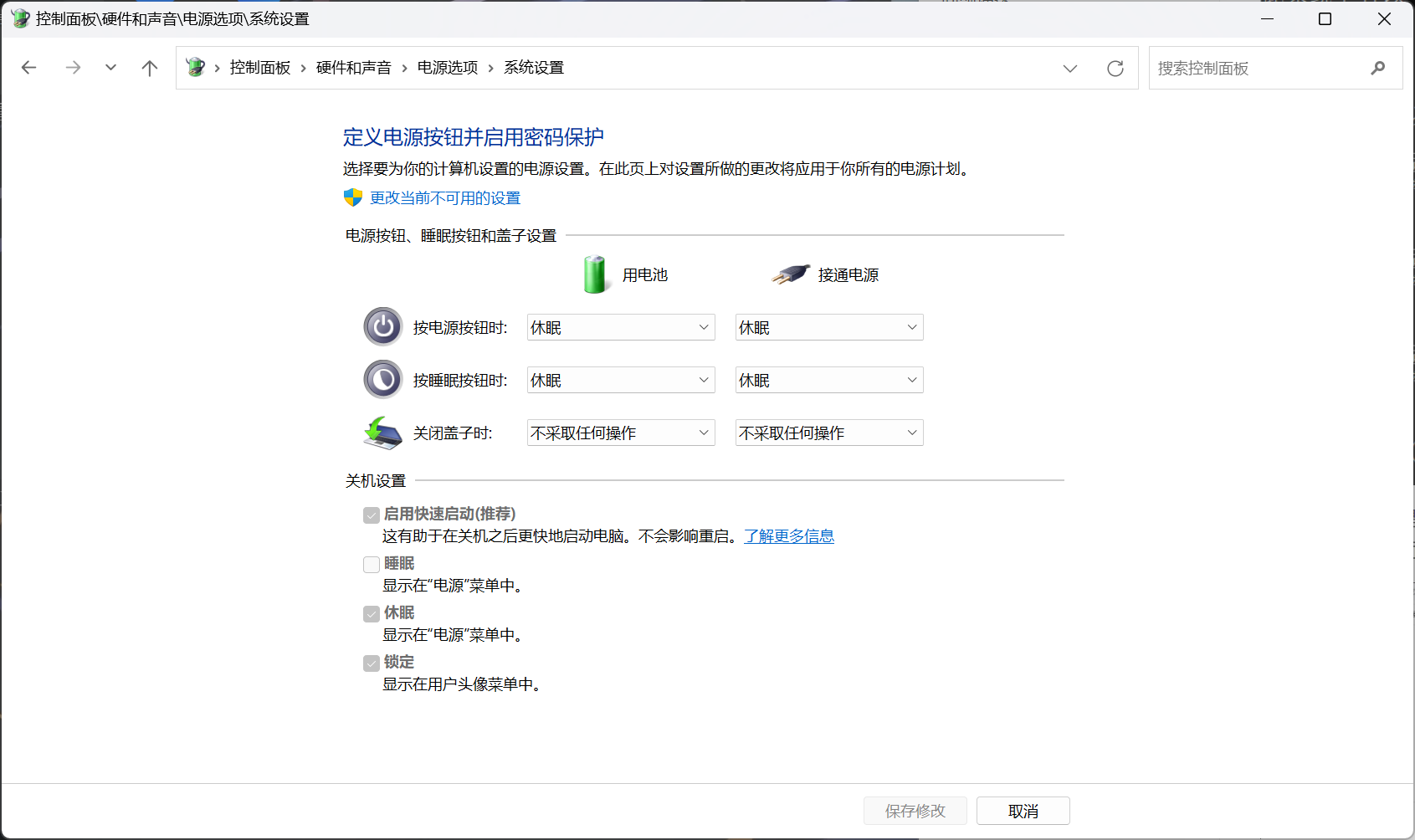The image size is (1415, 840).
Task: Click the 用电池 column label
Action: tap(645, 275)
